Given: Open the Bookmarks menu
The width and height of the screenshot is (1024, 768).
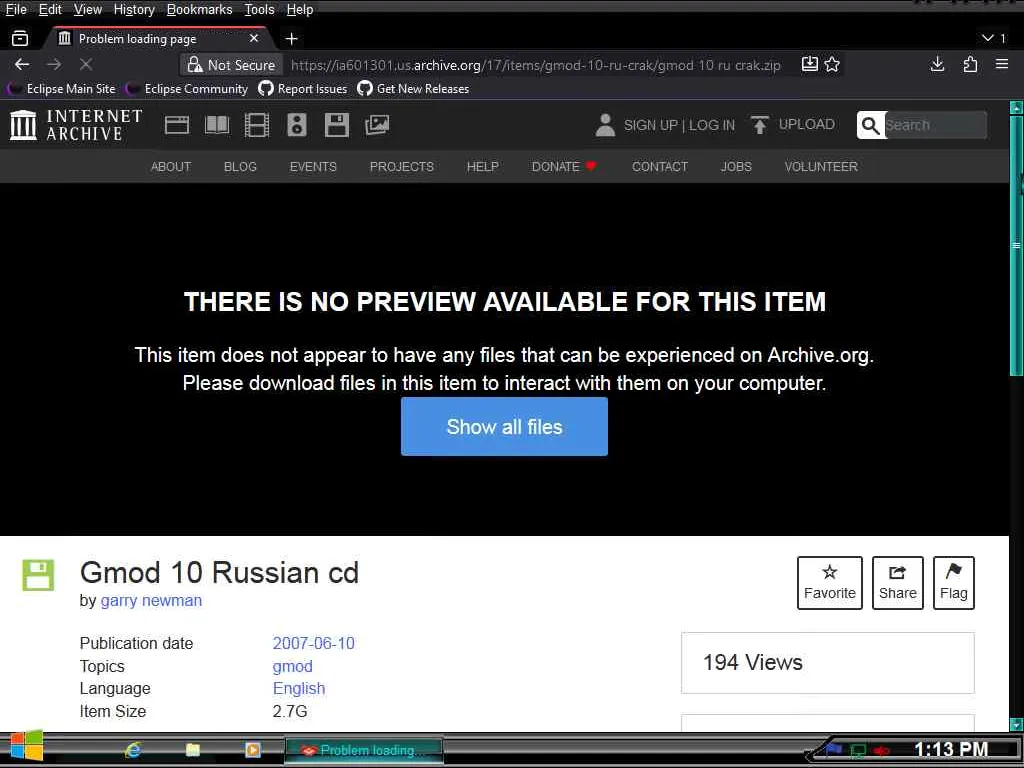Looking at the screenshot, I should (199, 9).
